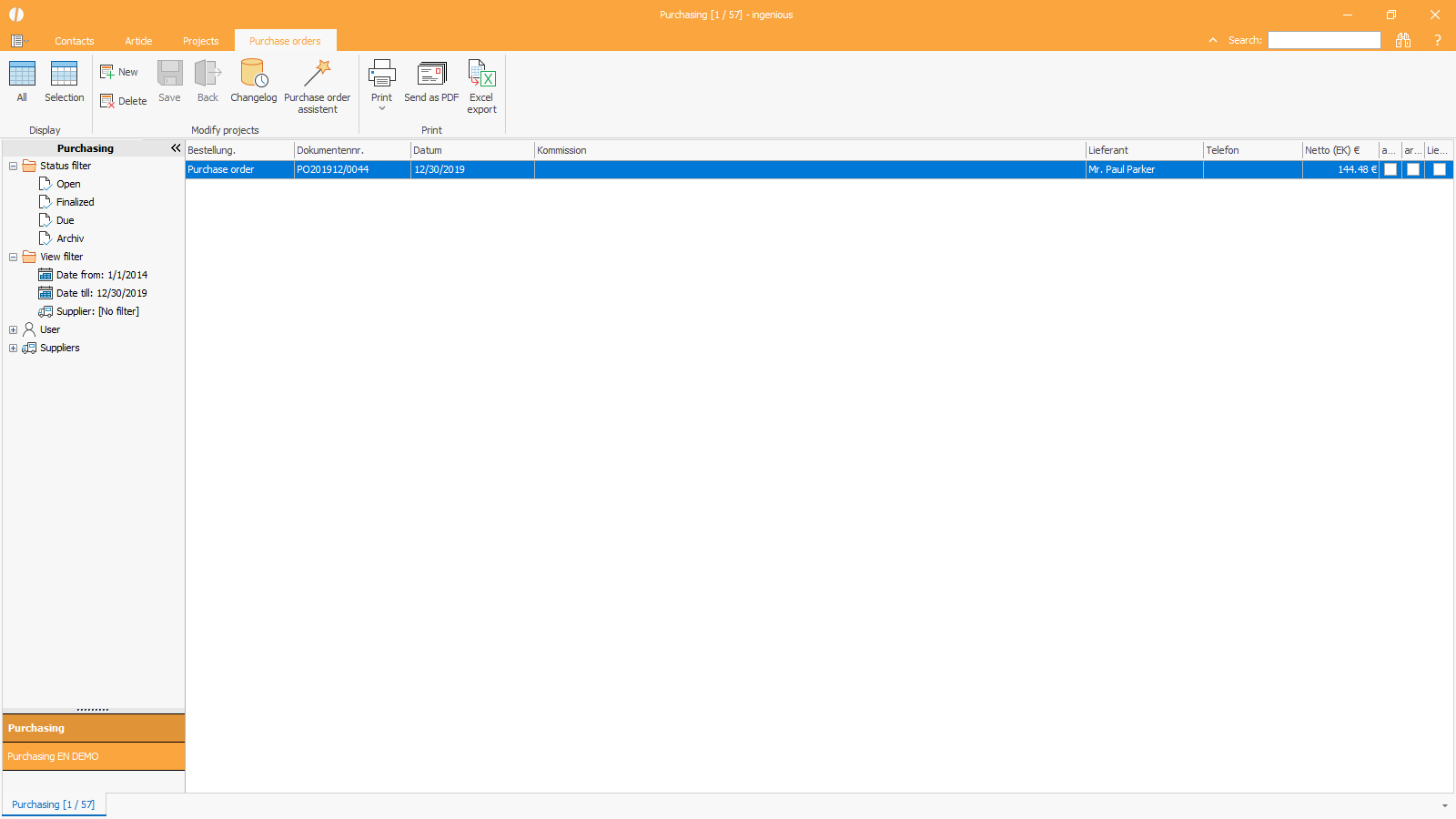Expand the Suppliers tree node

click(13, 348)
